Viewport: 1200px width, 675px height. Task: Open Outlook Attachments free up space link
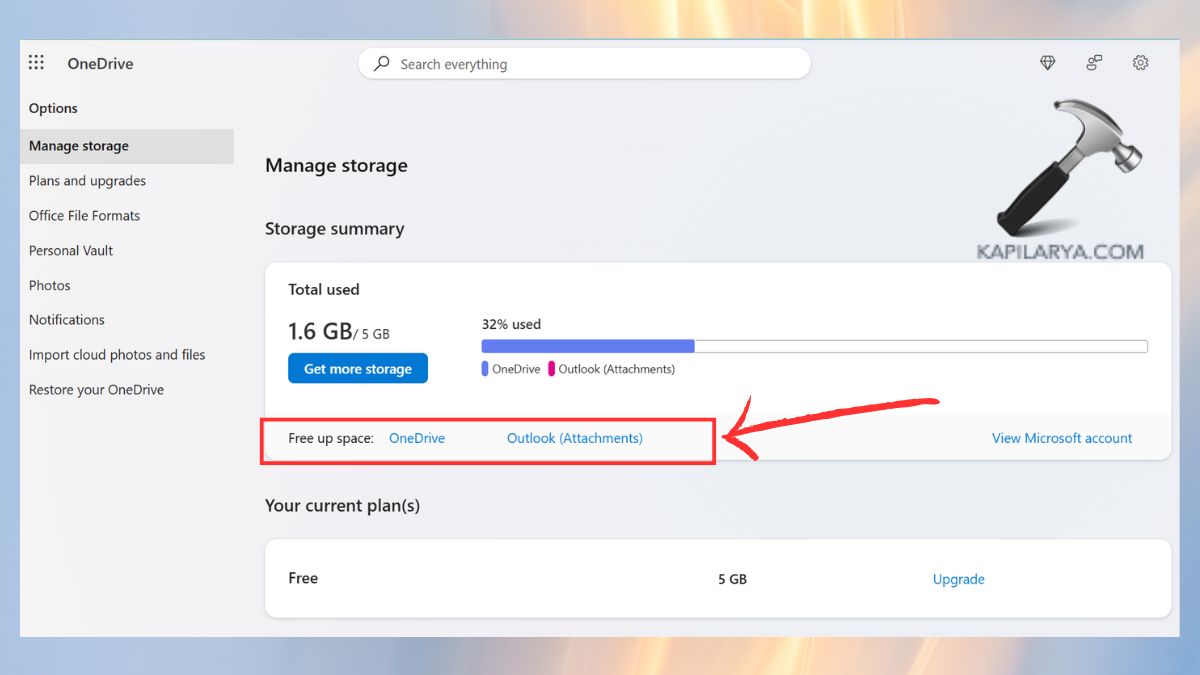click(x=575, y=438)
